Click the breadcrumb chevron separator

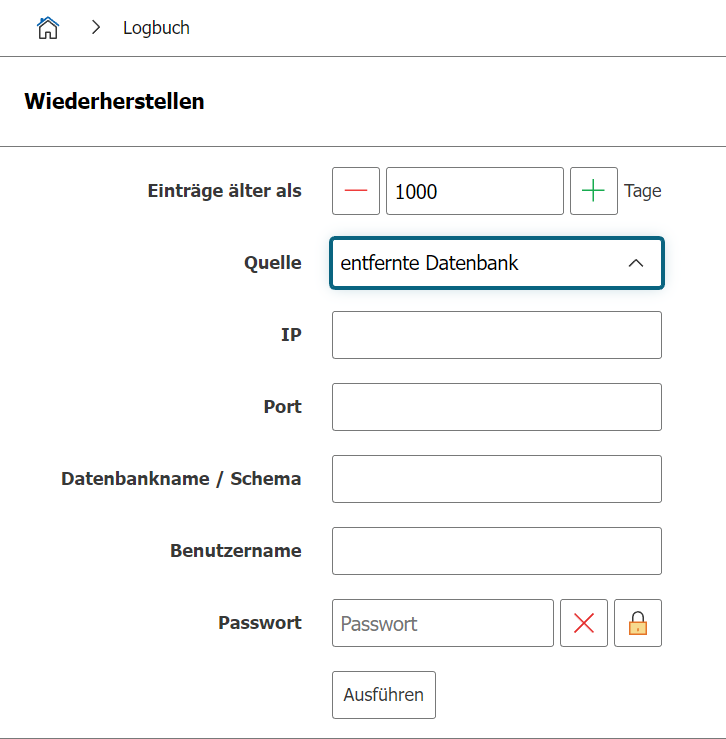pos(96,27)
